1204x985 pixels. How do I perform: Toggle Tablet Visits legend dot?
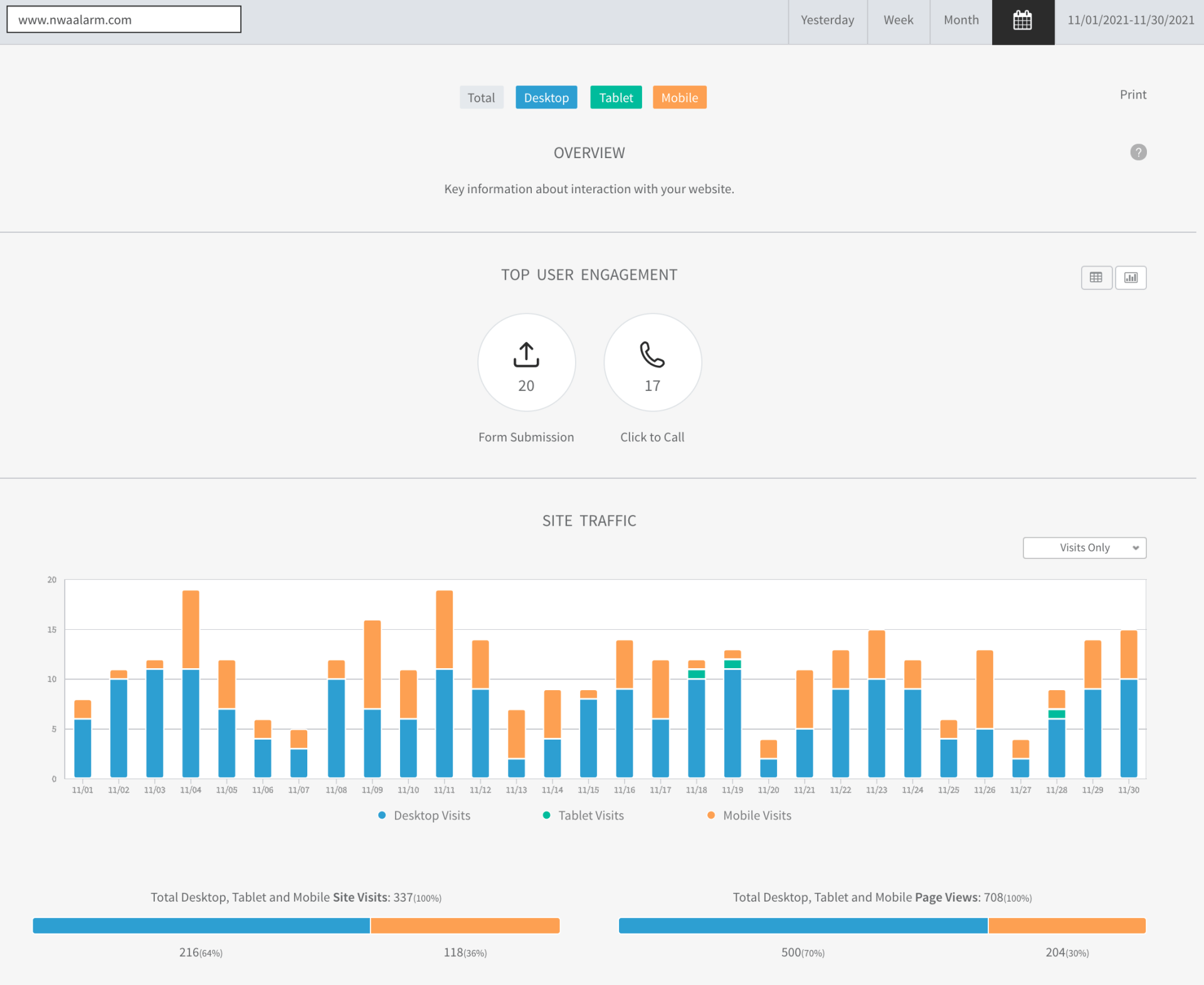coord(547,815)
